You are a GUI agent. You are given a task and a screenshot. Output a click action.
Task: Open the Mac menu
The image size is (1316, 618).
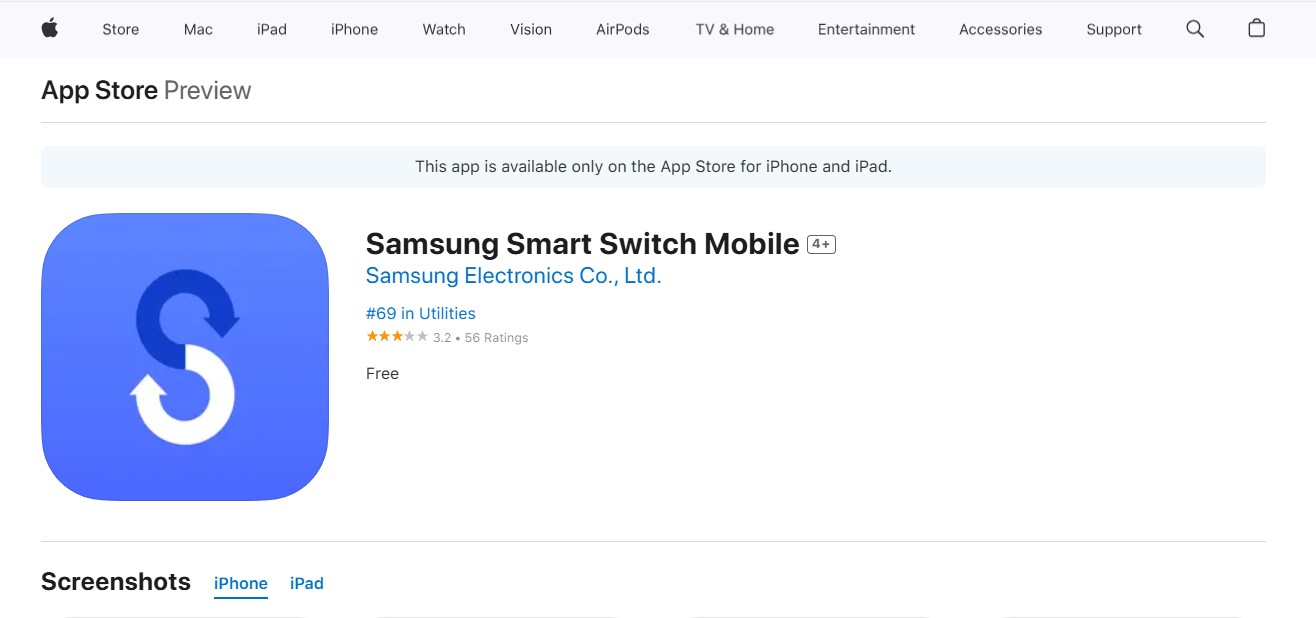point(198,29)
